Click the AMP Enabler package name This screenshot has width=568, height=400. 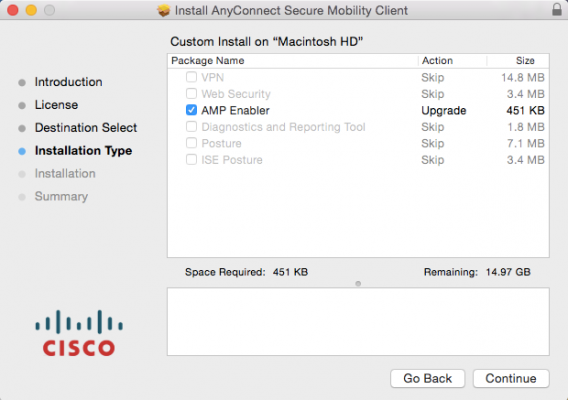point(235,111)
